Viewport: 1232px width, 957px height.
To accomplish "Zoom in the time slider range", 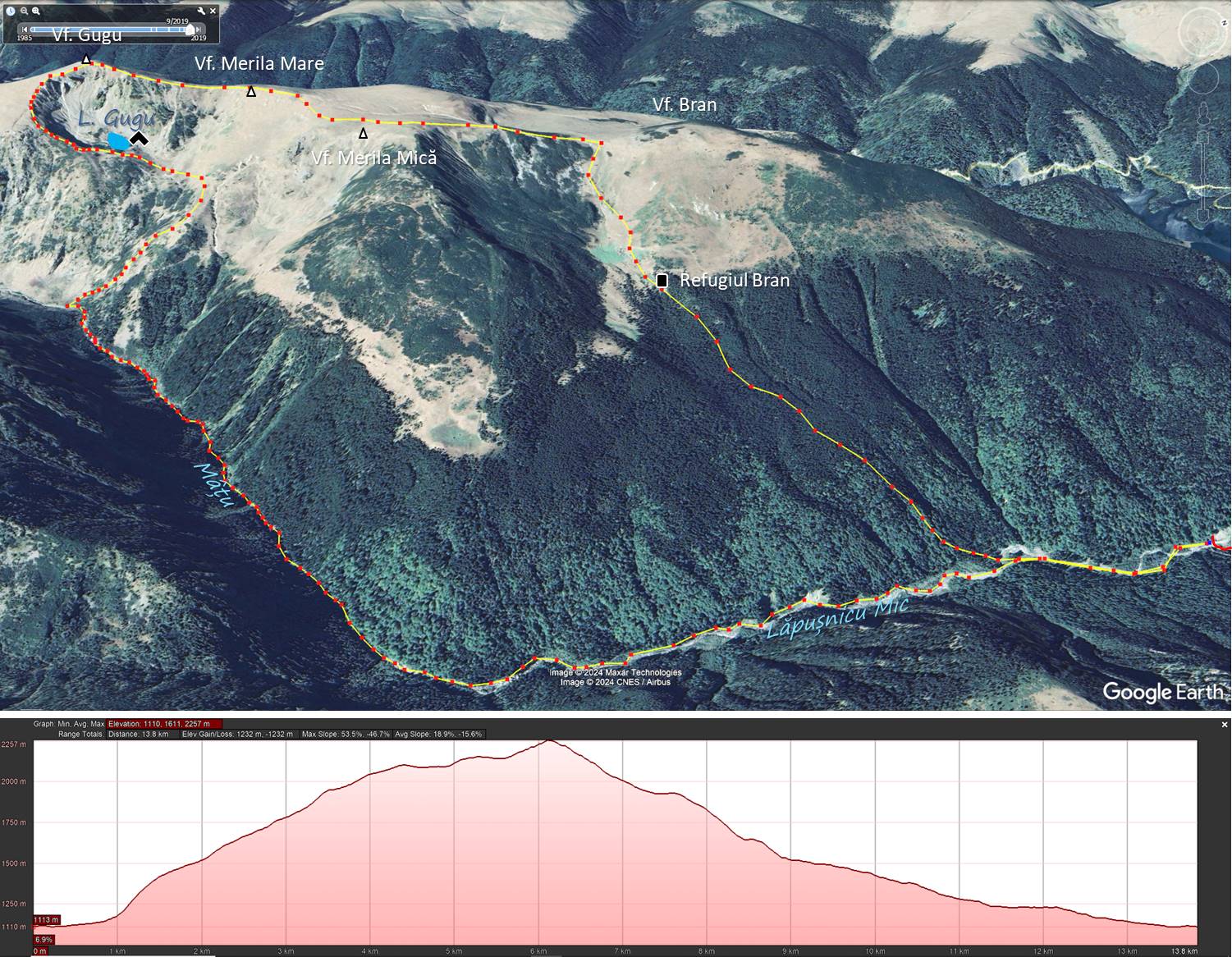I will tap(36, 11).
